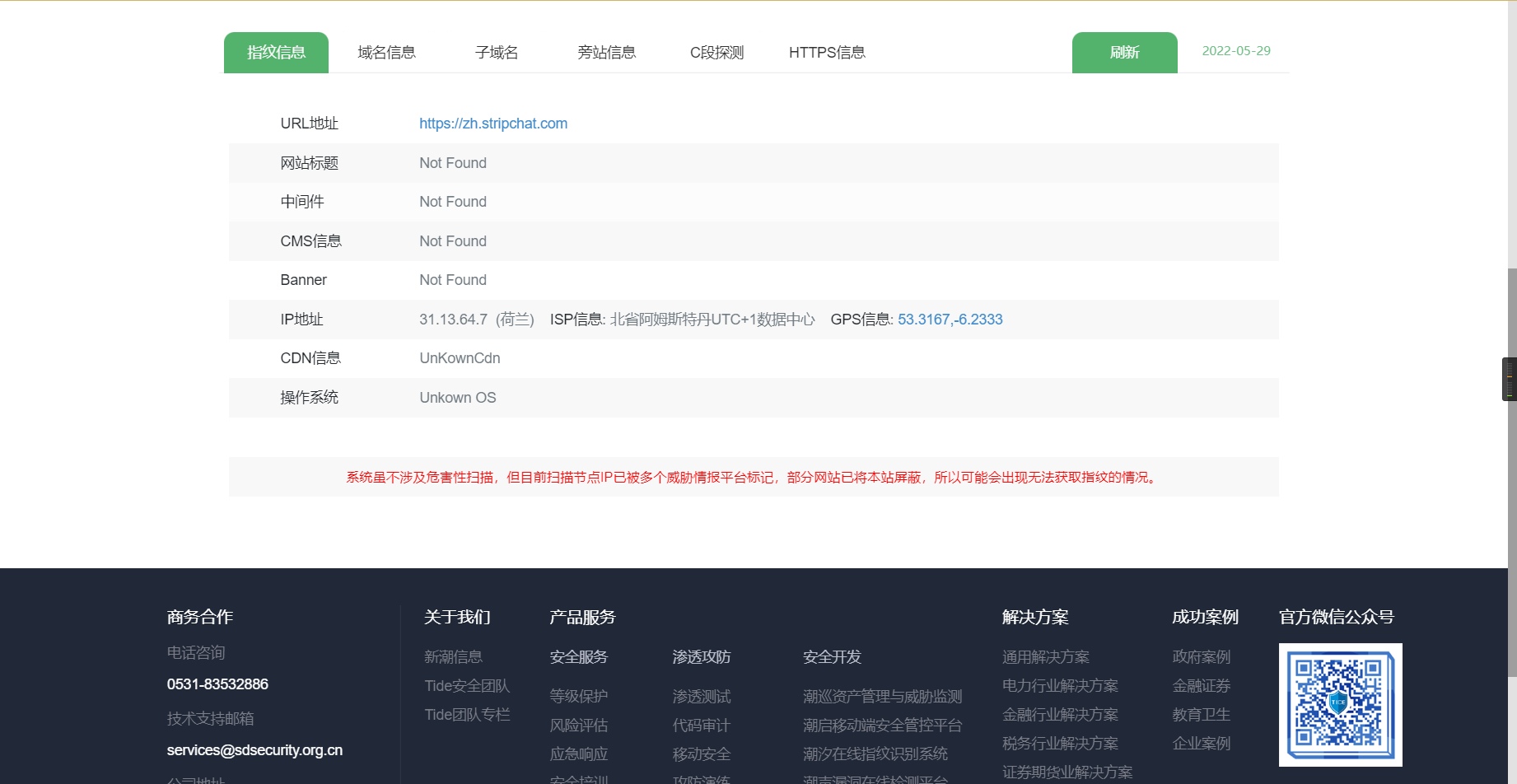This screenshot has height=784, width=1517.
Task: Click the 关于我们 footer heading
Action: 457,618
